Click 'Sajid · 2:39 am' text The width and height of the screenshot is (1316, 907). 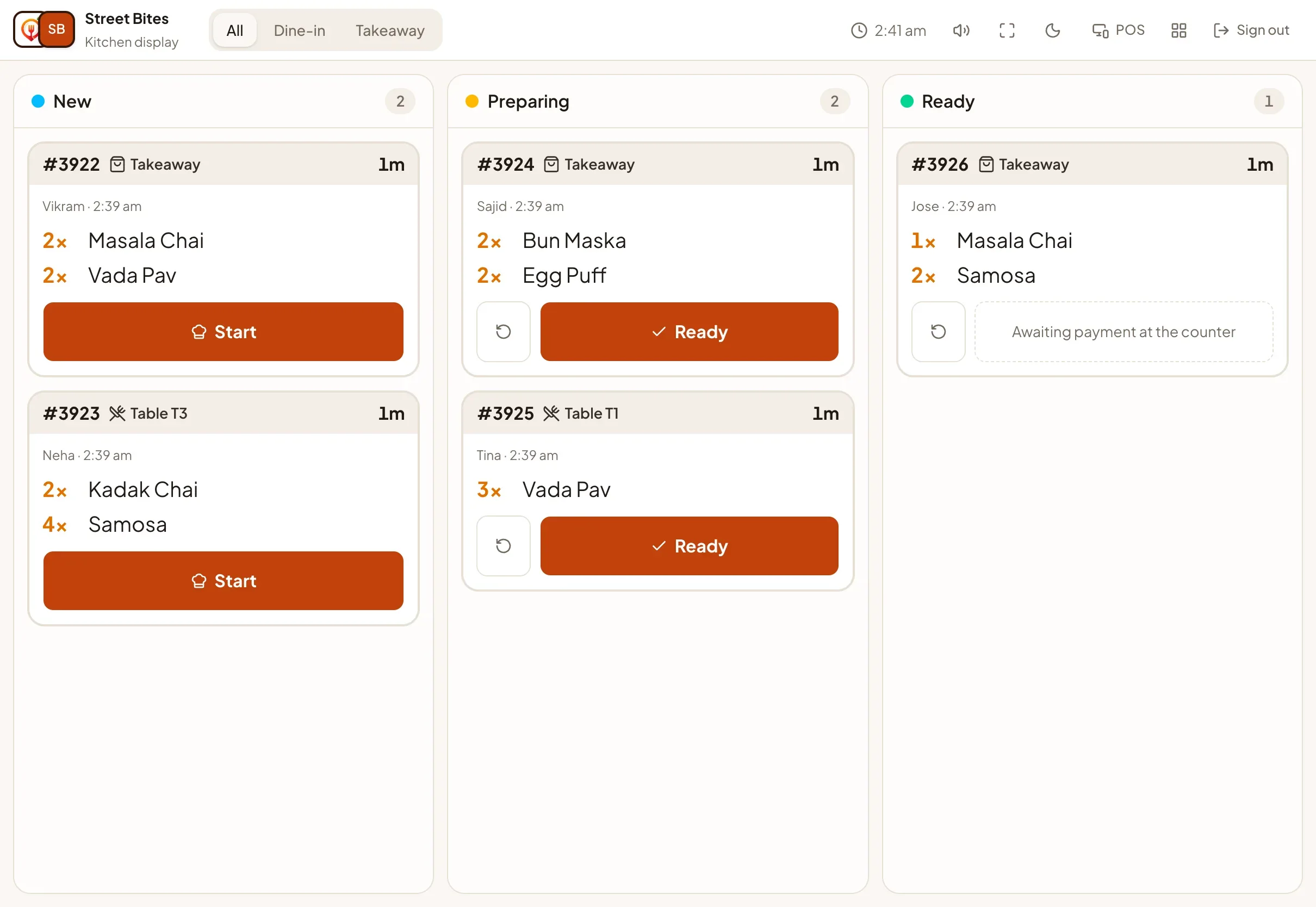tap(520, 206)
